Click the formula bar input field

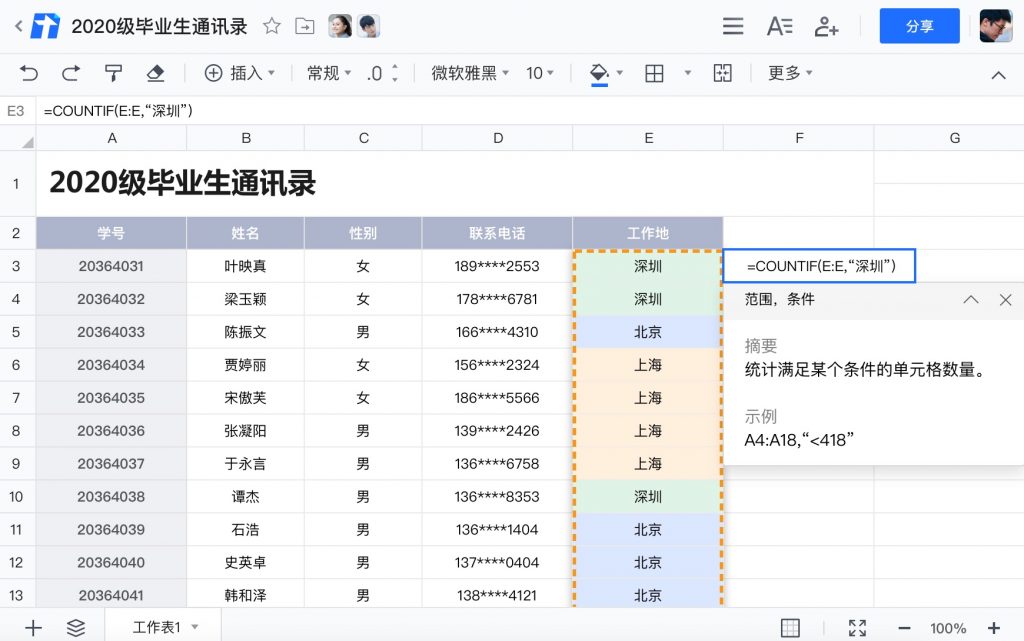[500, 111]
